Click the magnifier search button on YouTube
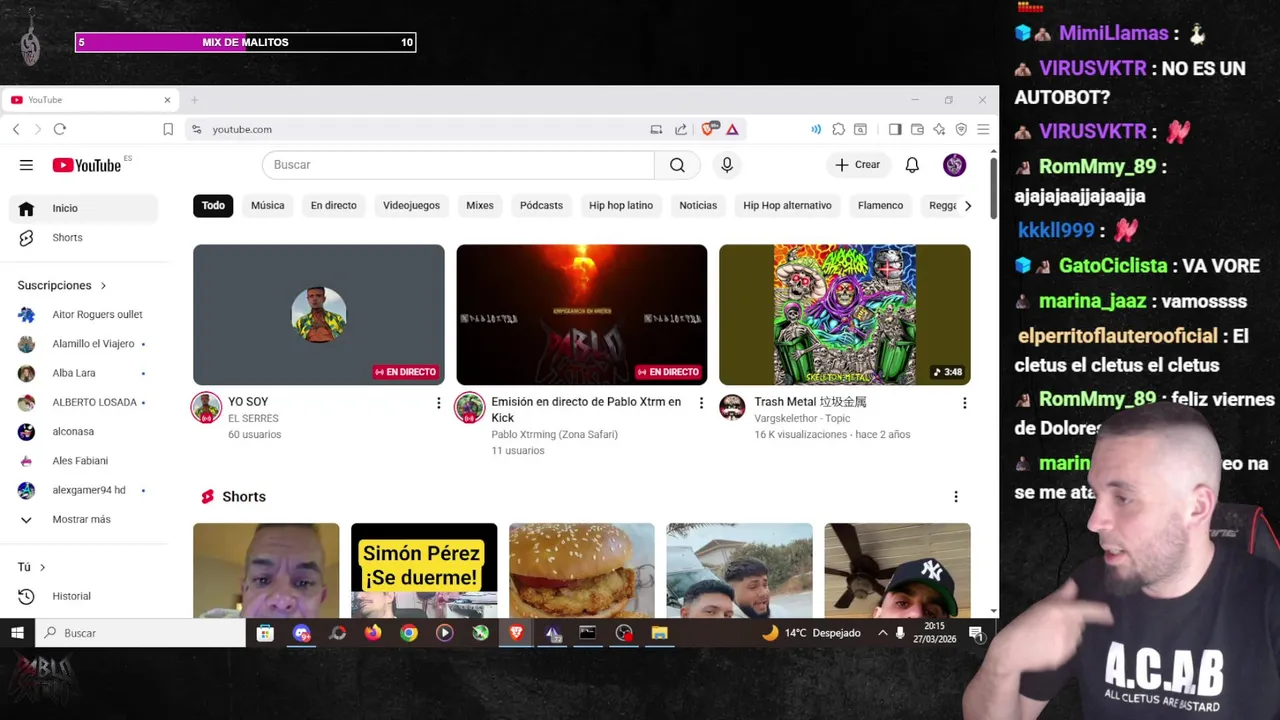Screen dimensions: 1280x720 point(677,165)
